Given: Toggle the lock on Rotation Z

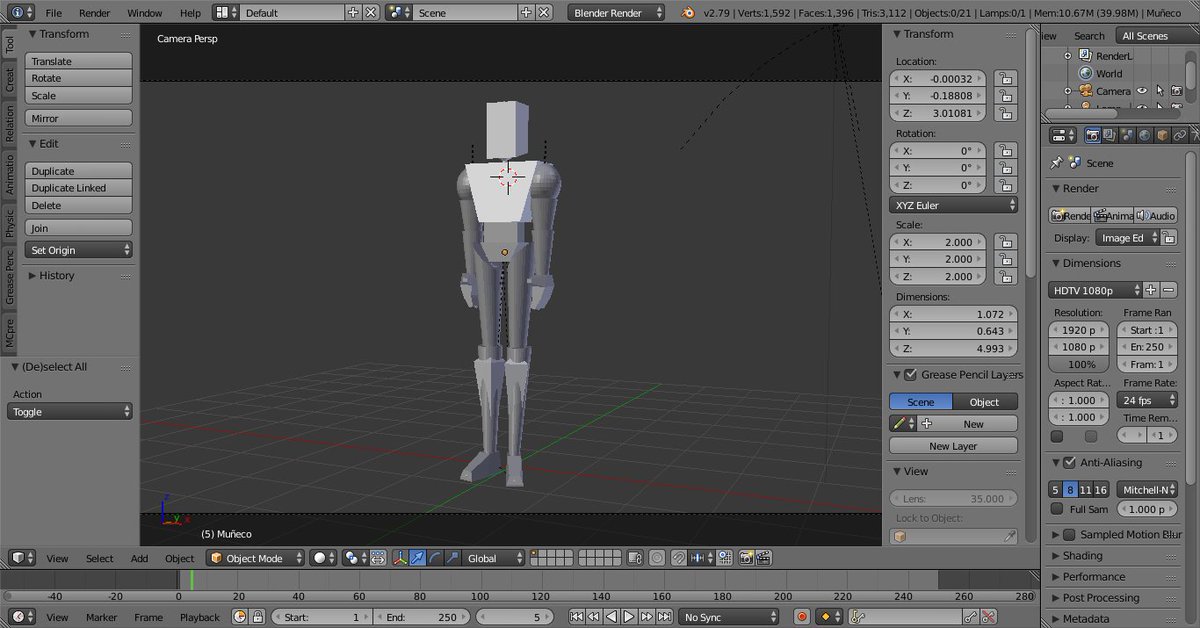Looking at the screenshot, I should [1005, 185].
